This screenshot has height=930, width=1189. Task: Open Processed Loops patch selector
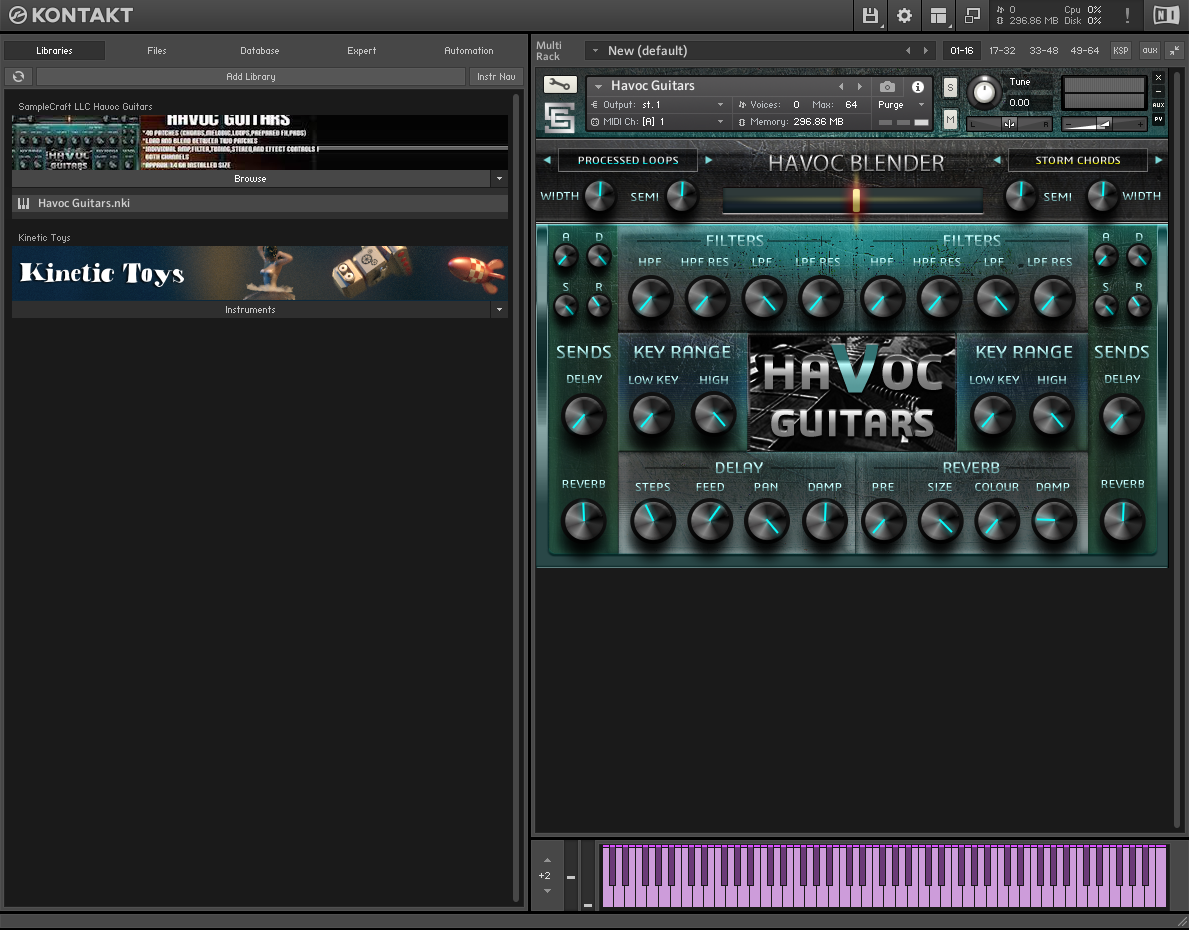click(628, 160)
